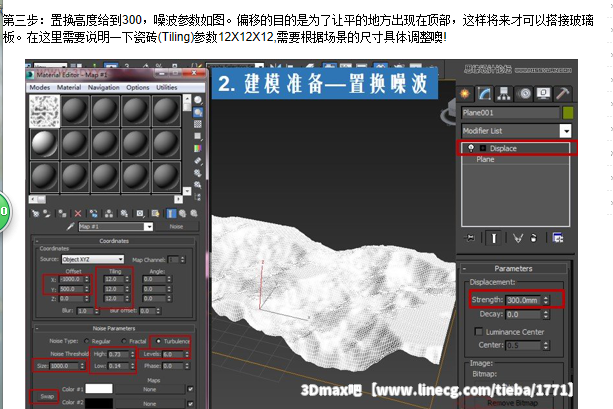Click the white Color #1 swatch

99,389
